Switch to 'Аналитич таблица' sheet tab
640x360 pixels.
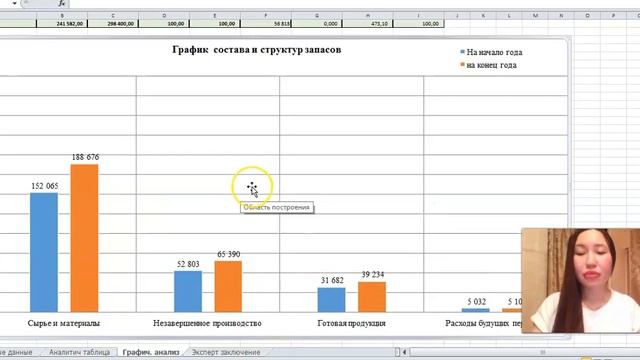coord(80,352)
